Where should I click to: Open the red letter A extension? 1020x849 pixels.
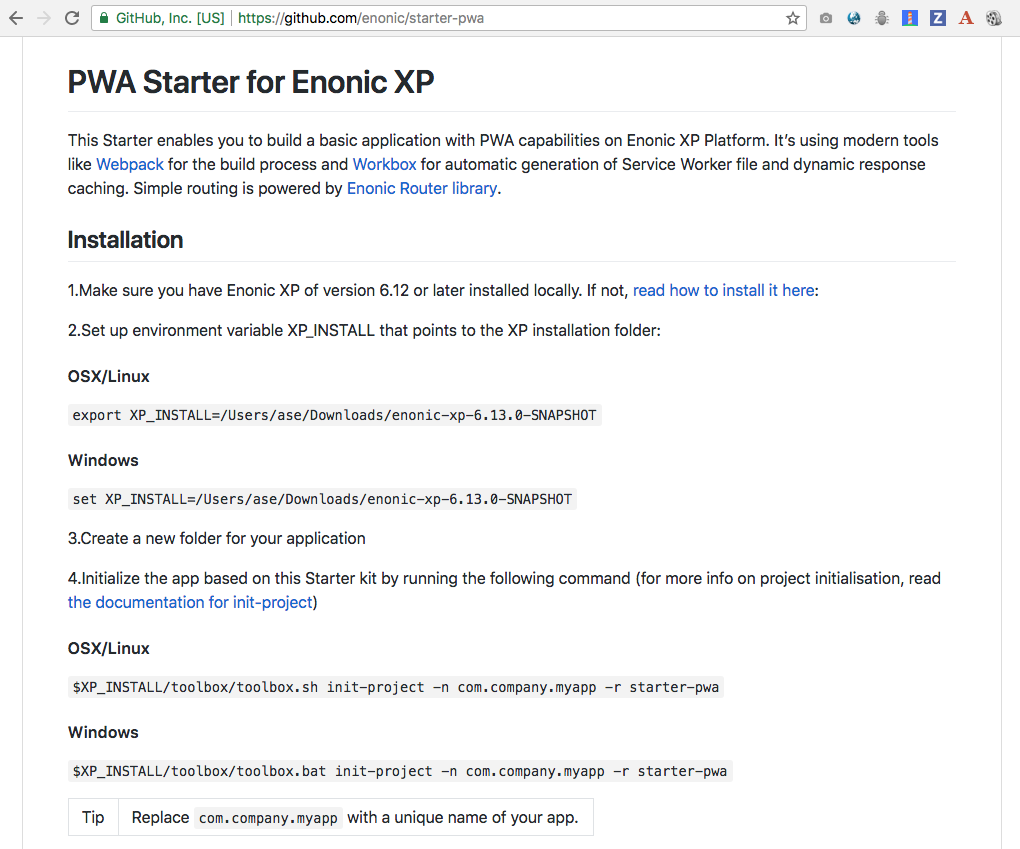(x=966, y=18)
